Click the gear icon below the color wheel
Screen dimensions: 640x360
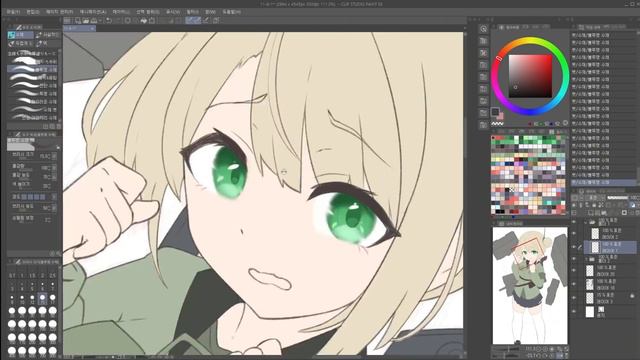565,123
